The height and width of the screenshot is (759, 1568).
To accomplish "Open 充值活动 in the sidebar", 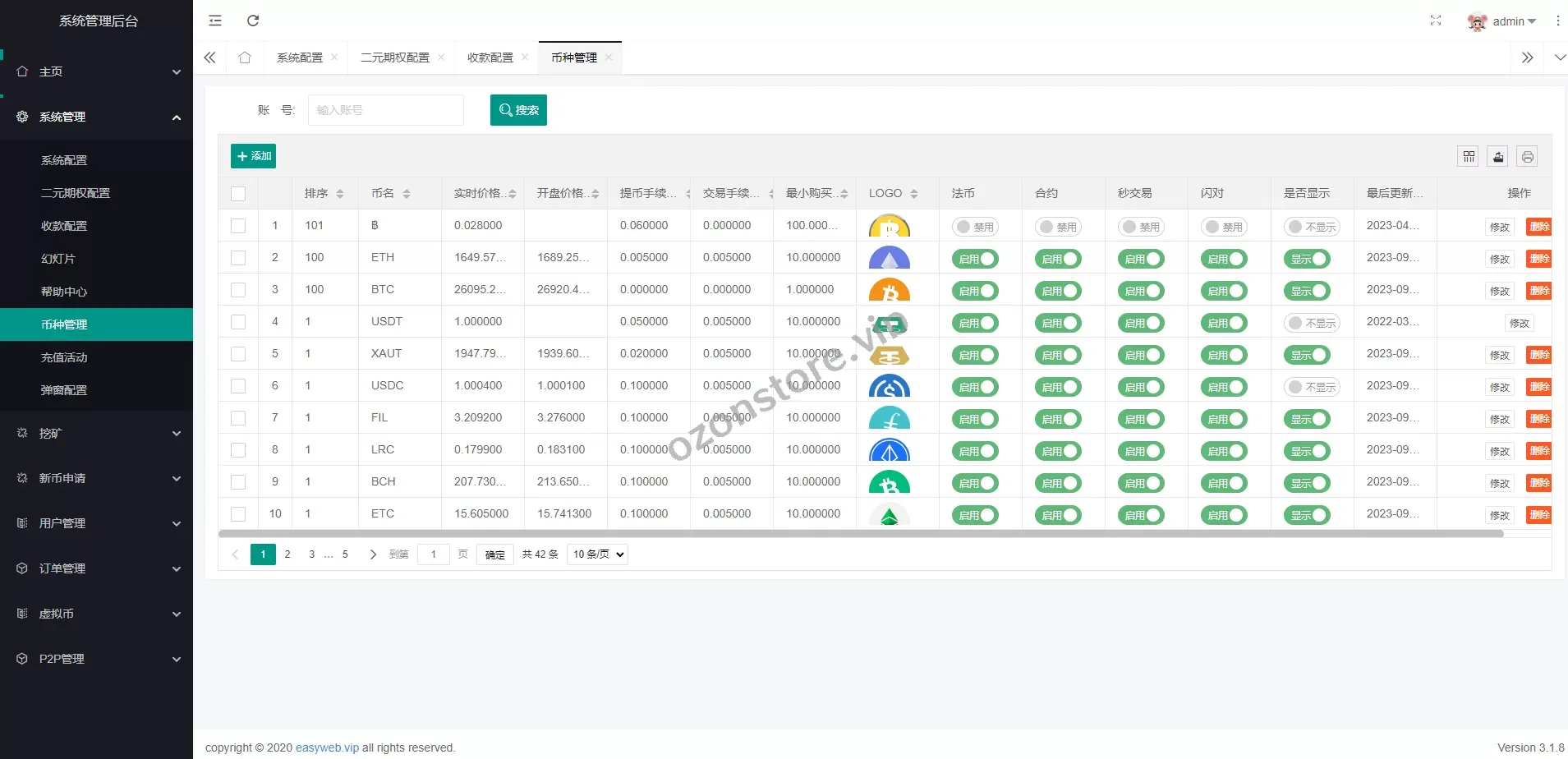I will (x=64, y=357).
